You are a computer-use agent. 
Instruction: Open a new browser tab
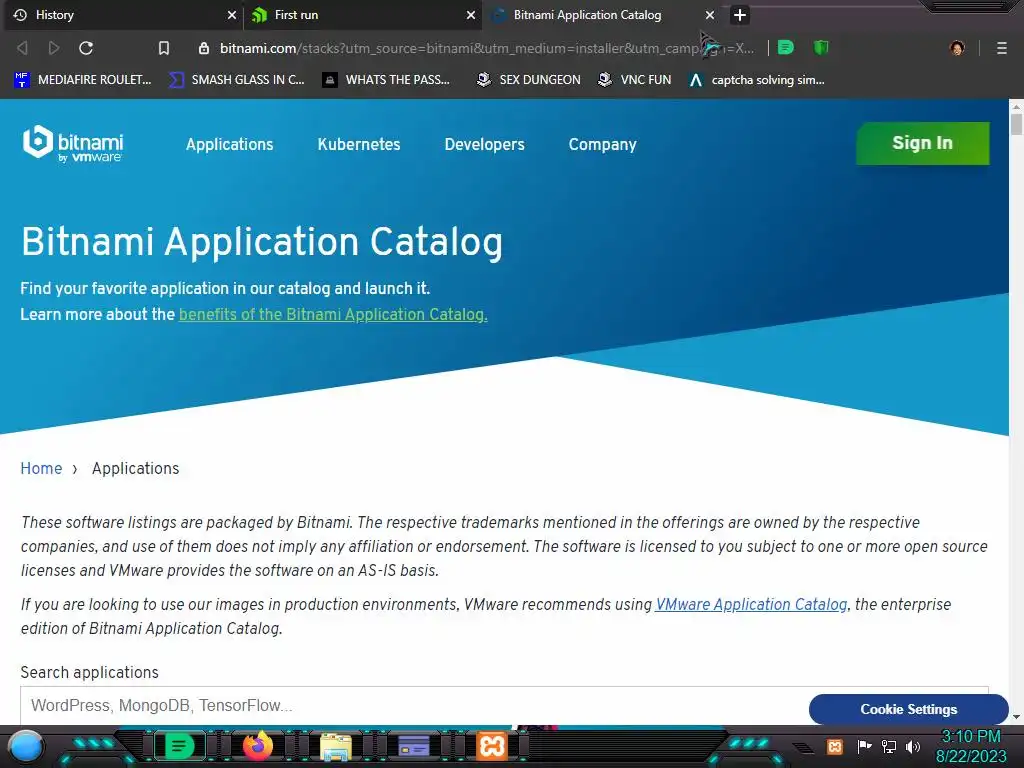click(739, 15)
